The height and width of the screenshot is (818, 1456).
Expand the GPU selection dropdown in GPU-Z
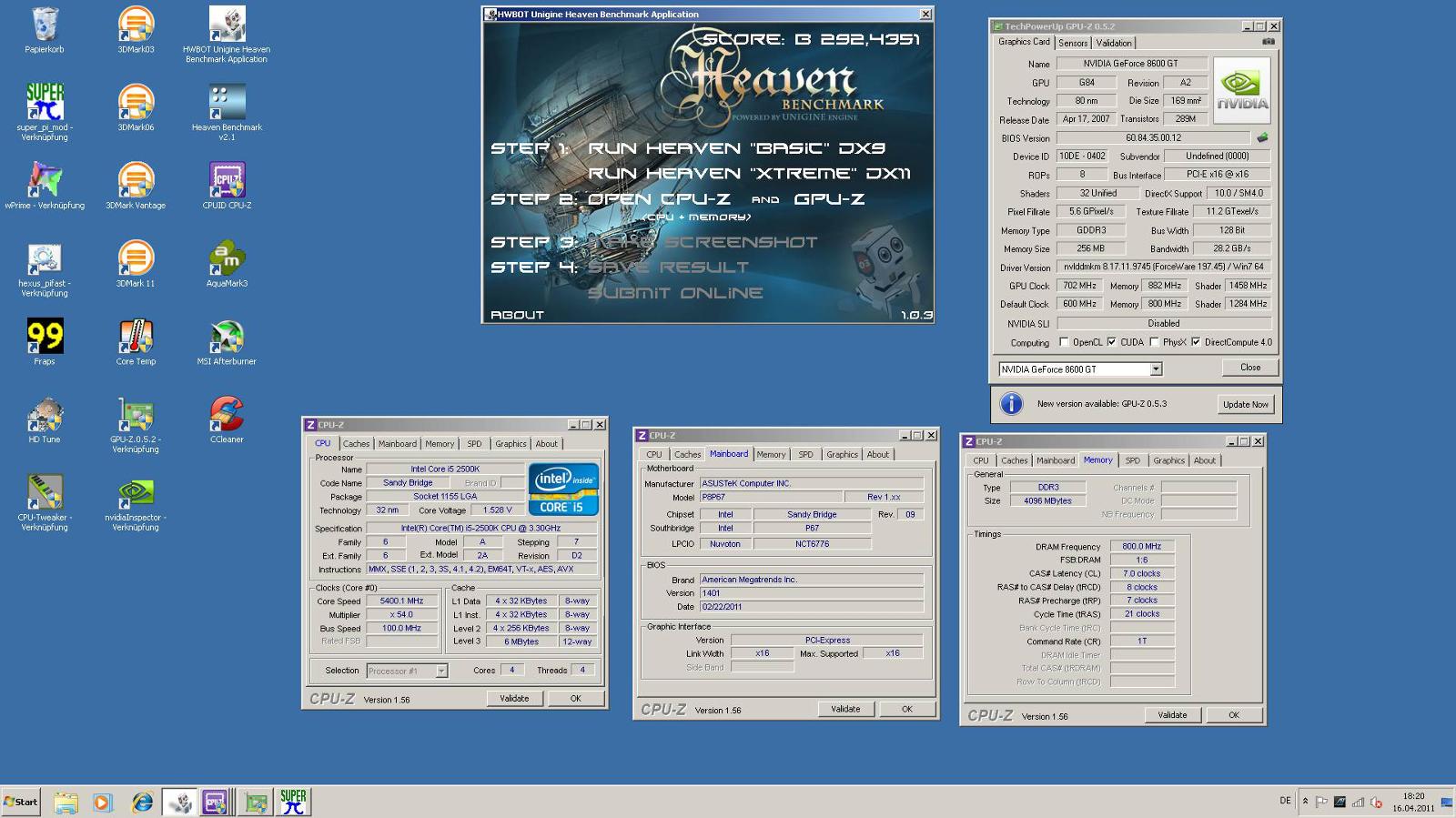pos(1156,369)
